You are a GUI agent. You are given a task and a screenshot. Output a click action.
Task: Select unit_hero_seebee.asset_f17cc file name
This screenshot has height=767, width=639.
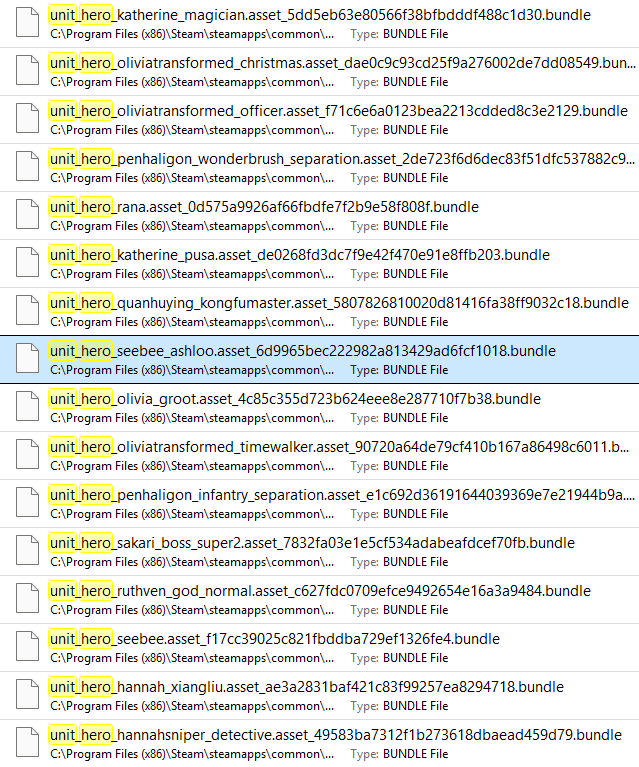tap(274, 638)
